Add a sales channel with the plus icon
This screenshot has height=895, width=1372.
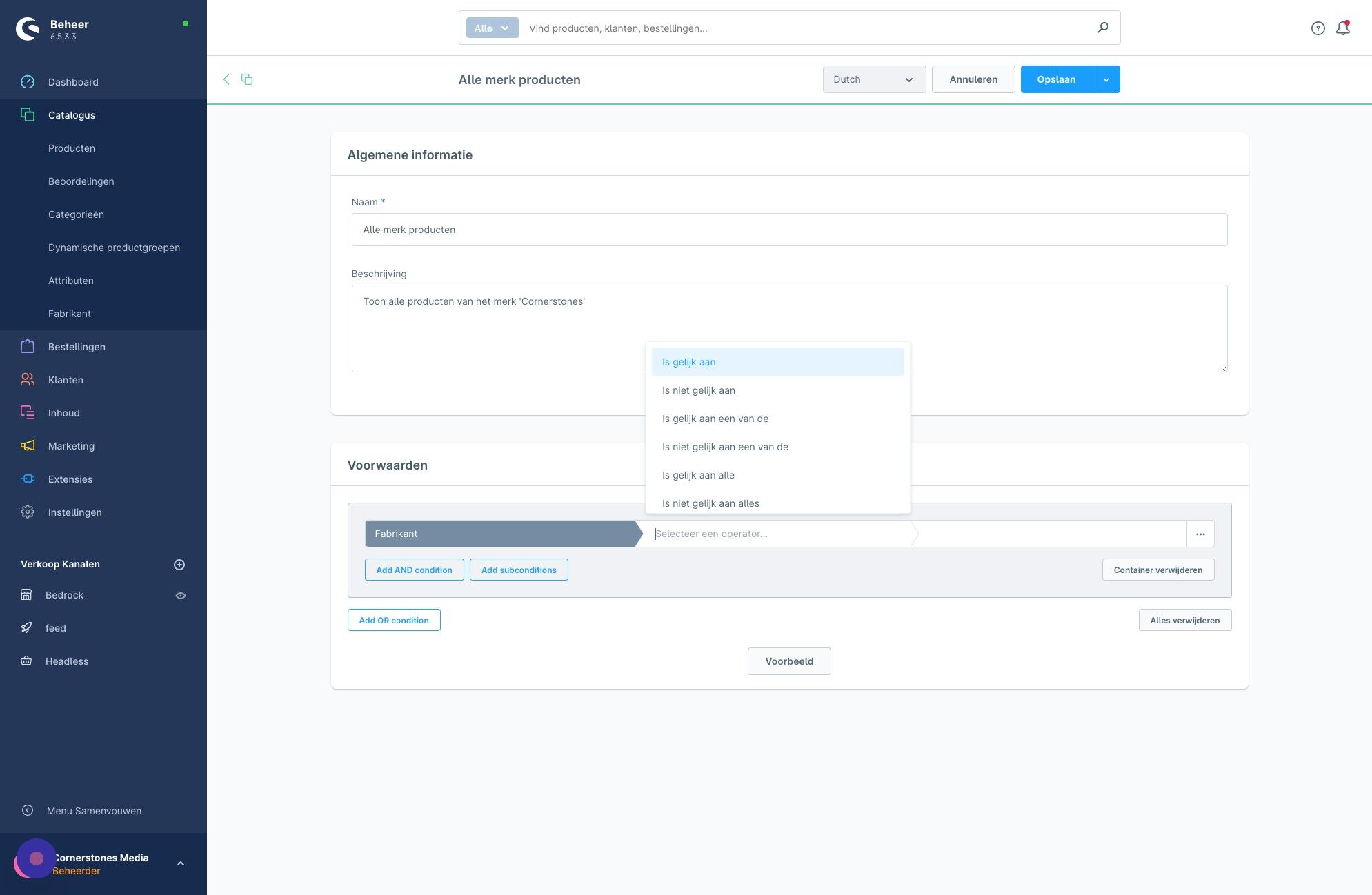[x=179, y=564]
